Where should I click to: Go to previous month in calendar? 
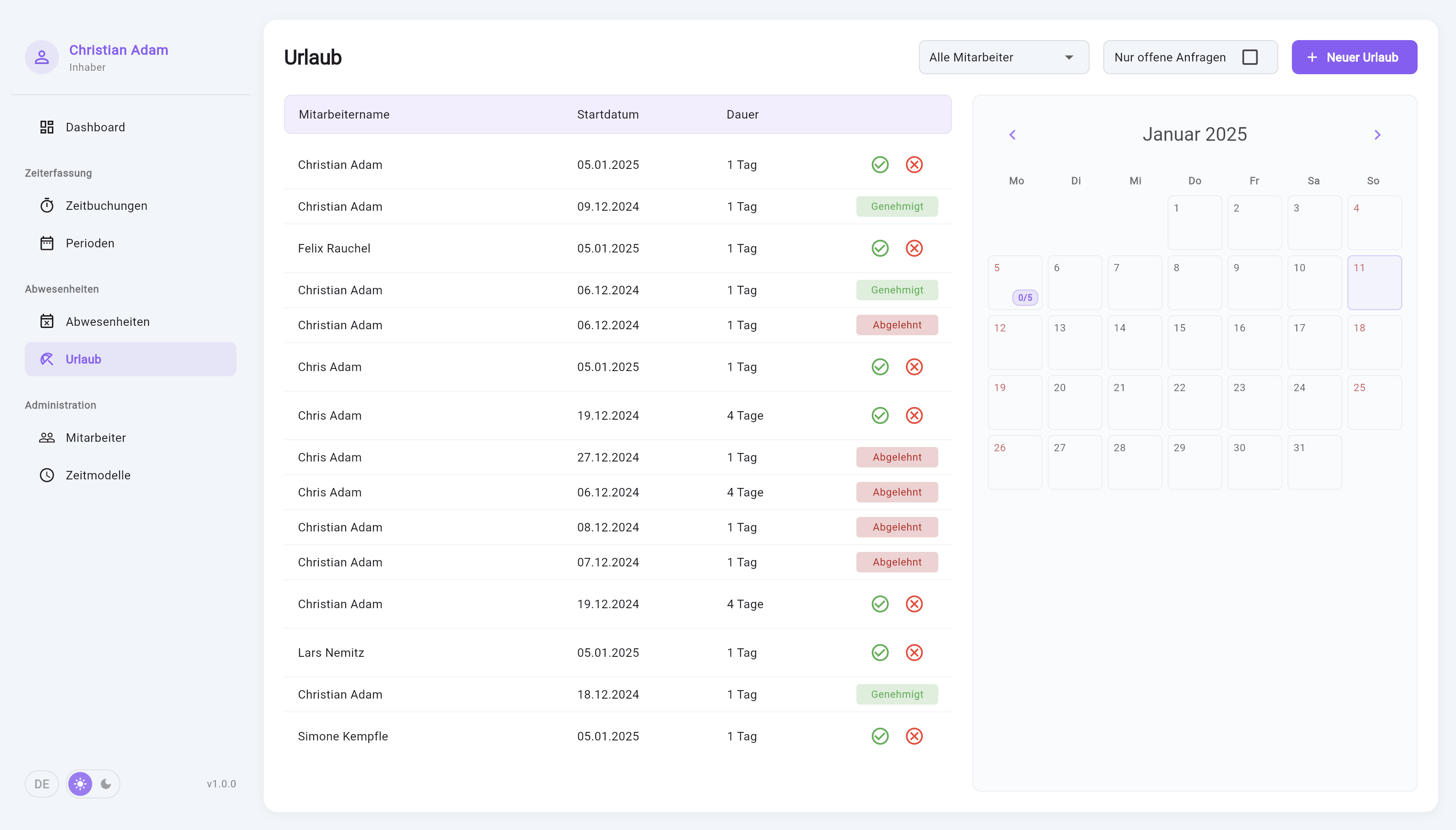tap(1012, 134)
